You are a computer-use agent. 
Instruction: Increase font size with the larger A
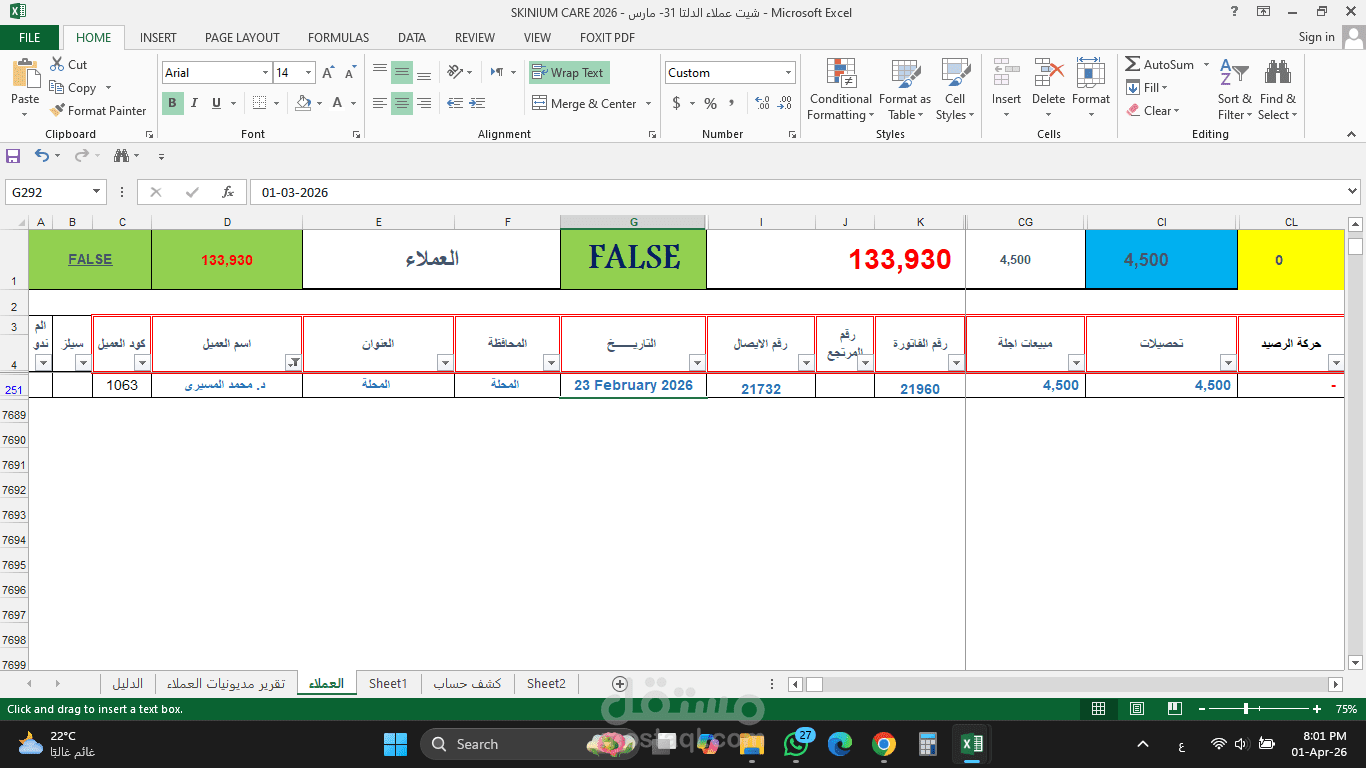pos(328,73)
